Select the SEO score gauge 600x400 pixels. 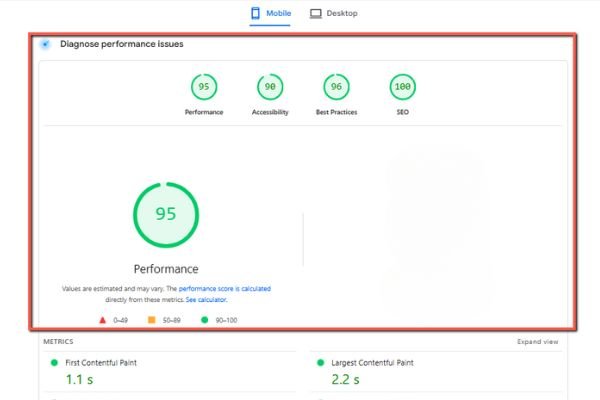tap(402, 88)
